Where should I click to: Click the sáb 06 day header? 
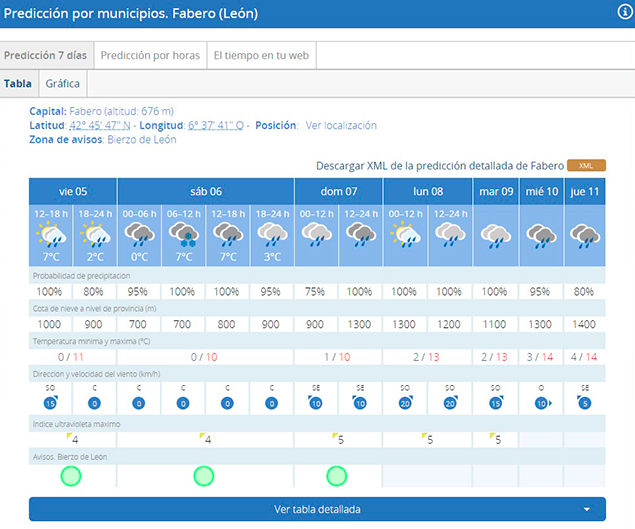[x=205, y=191]
